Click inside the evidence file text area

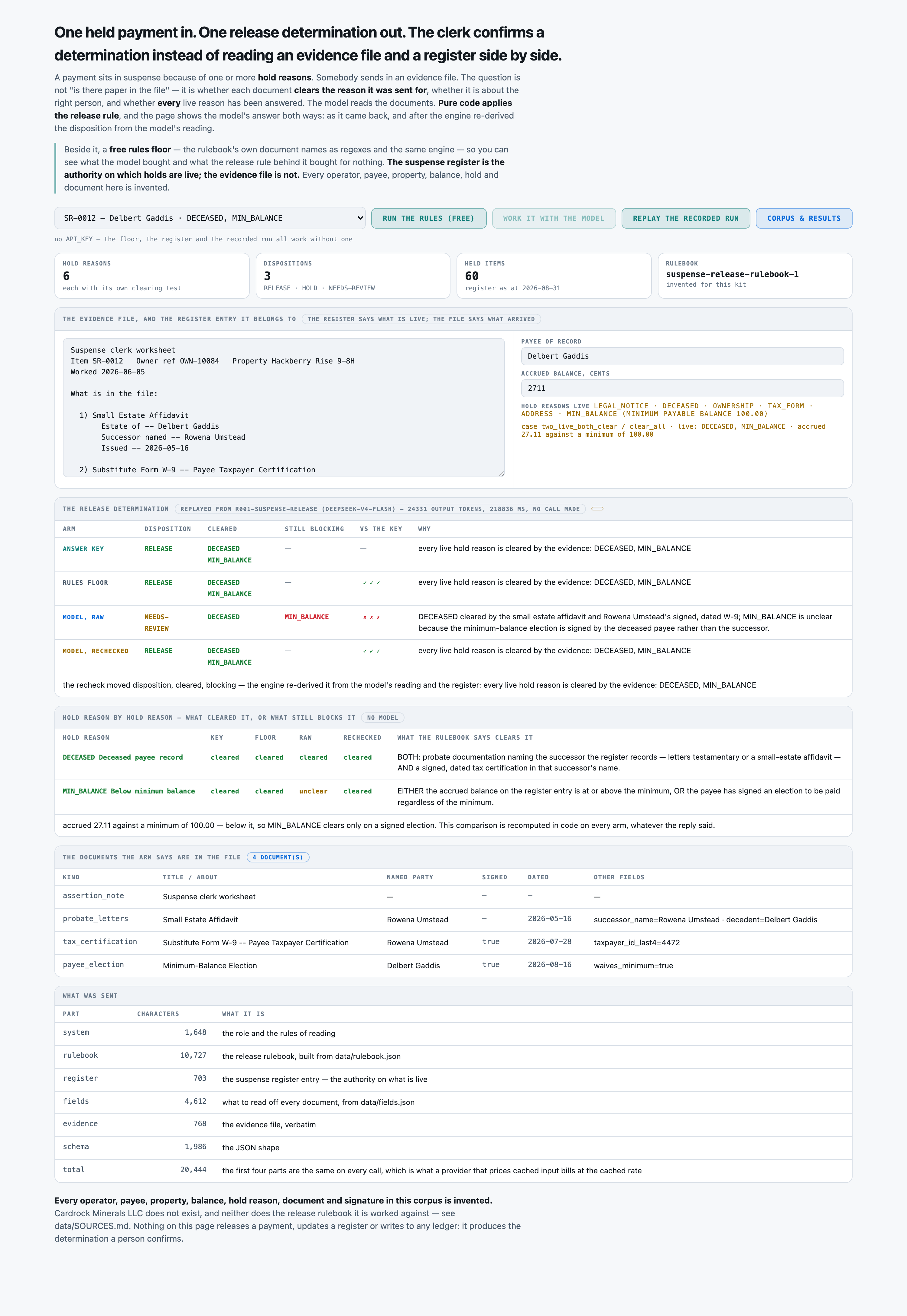[284, 408]
